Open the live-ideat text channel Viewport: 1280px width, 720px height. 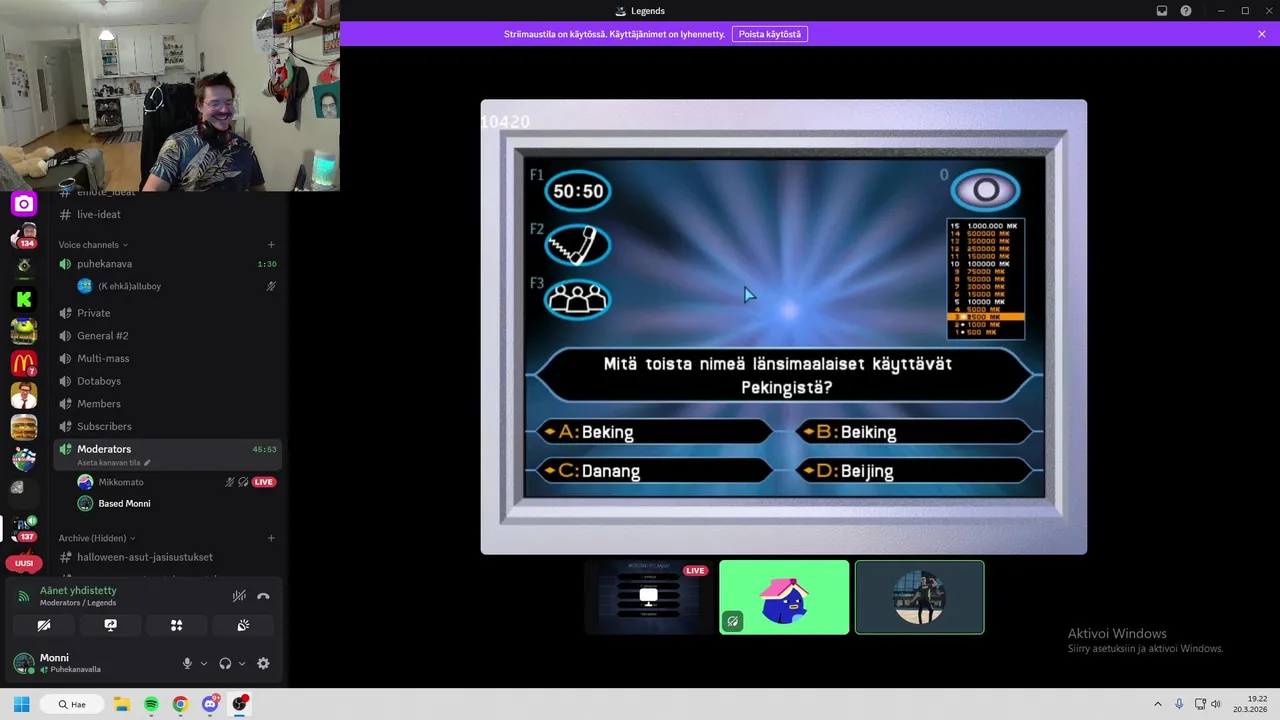pos(167,214)
